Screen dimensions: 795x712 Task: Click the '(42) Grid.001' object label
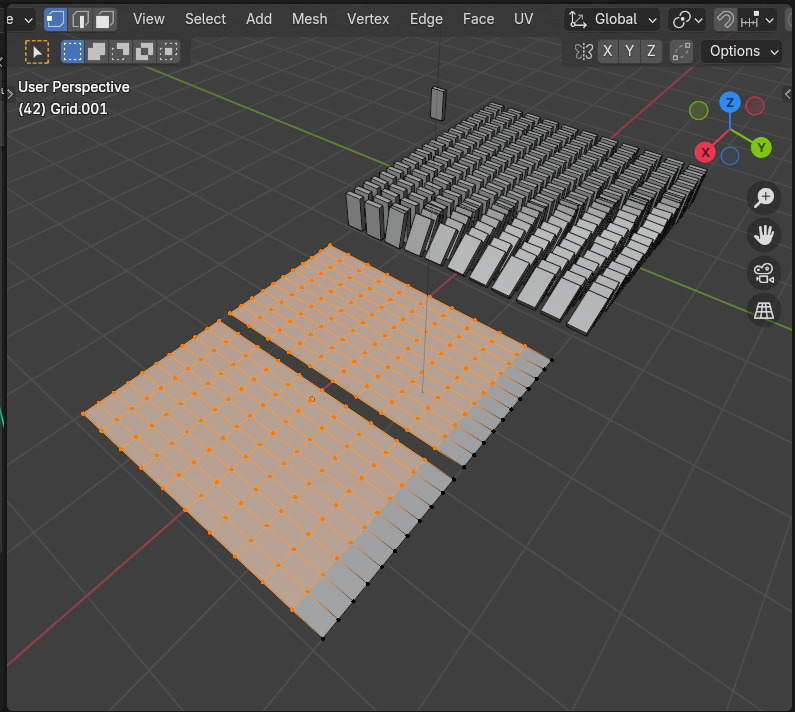(x=63, y=109)
